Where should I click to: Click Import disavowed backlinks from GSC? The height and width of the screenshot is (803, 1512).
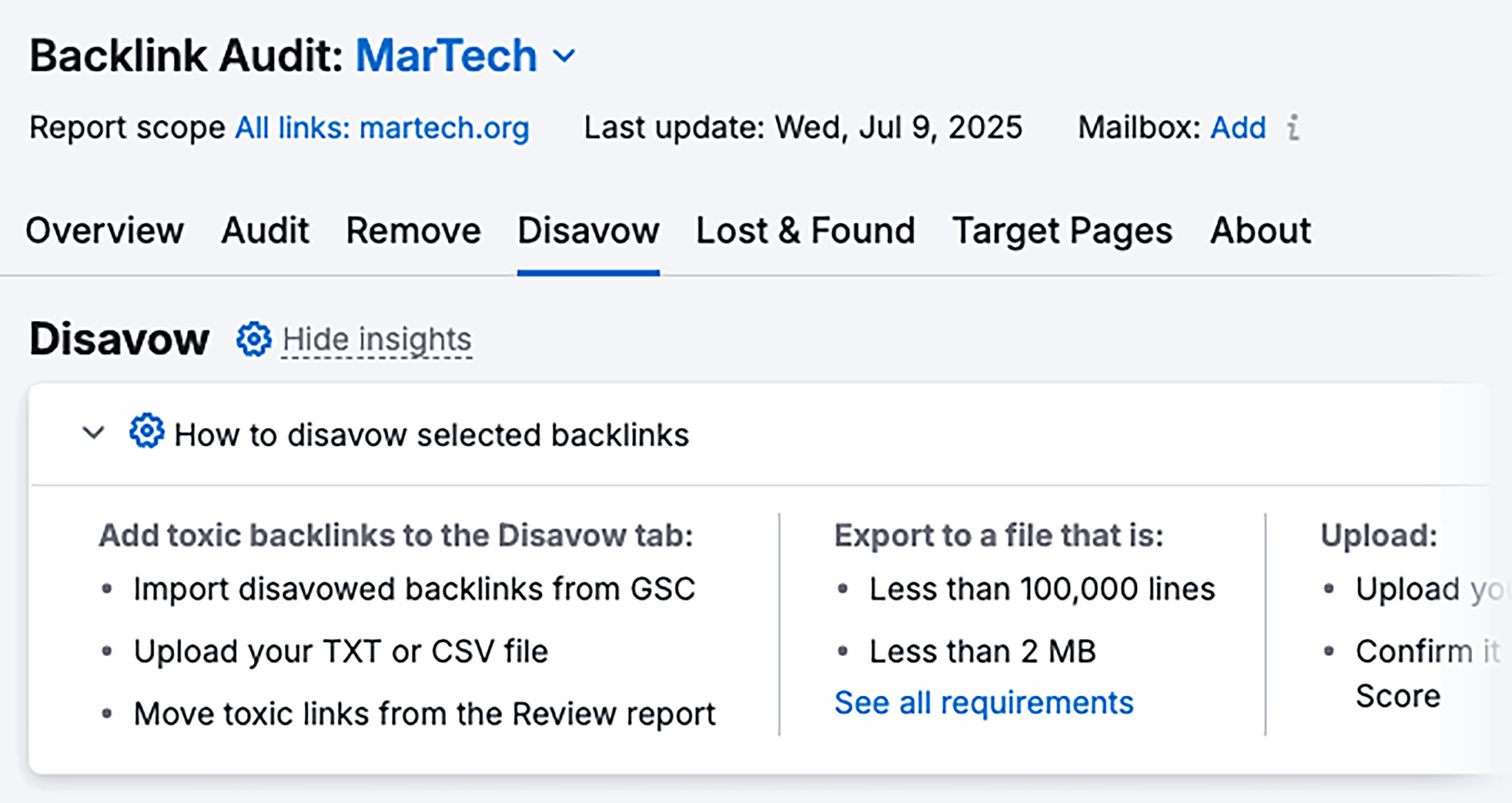coord(414,588)
